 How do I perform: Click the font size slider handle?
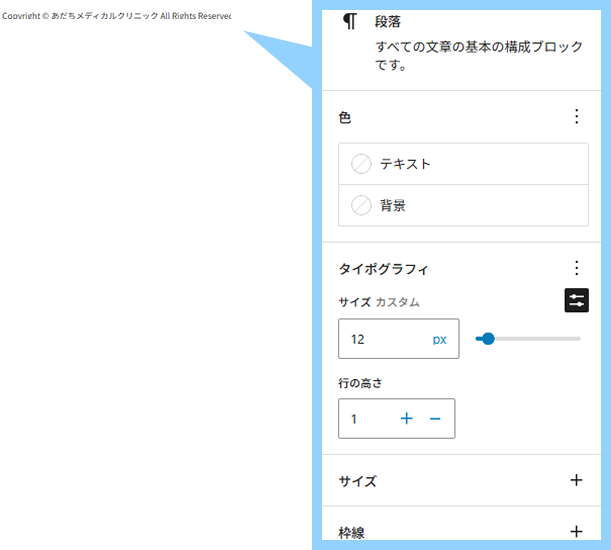pyautogui.click(x=488, y=339)
